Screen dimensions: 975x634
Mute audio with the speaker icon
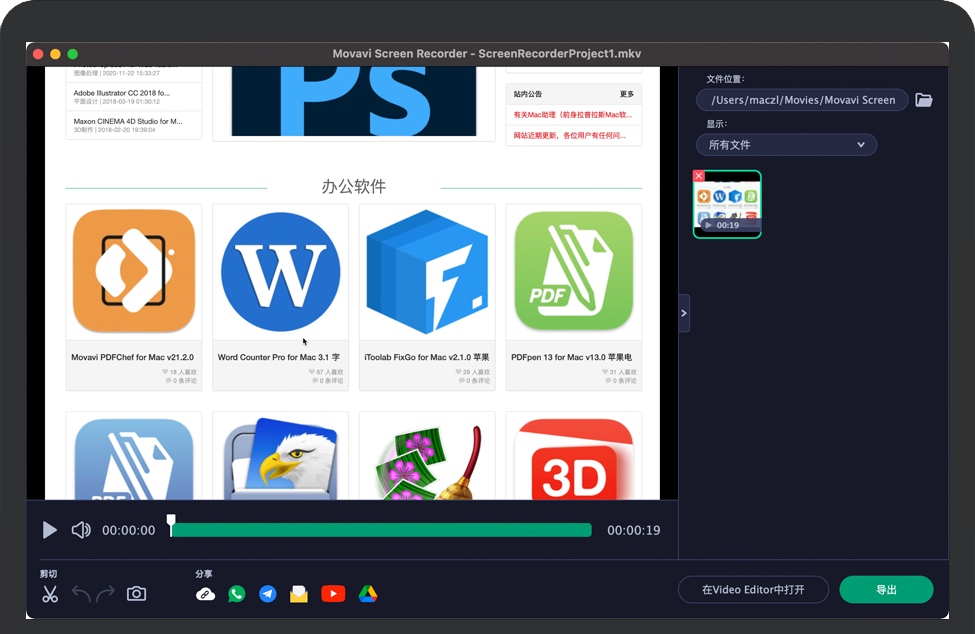[x=80, y=530]
